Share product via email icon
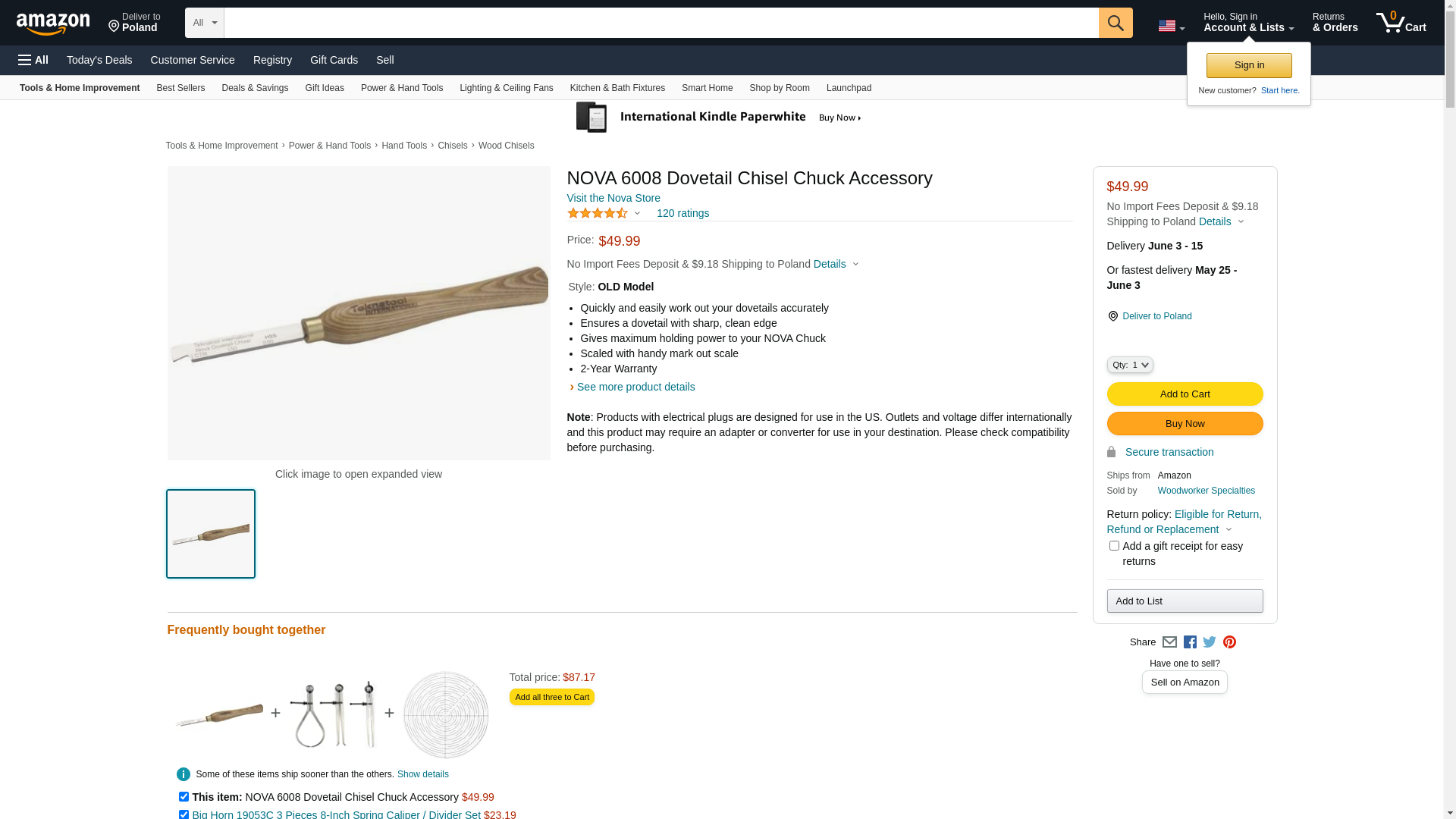 [x=1169, y=642]
